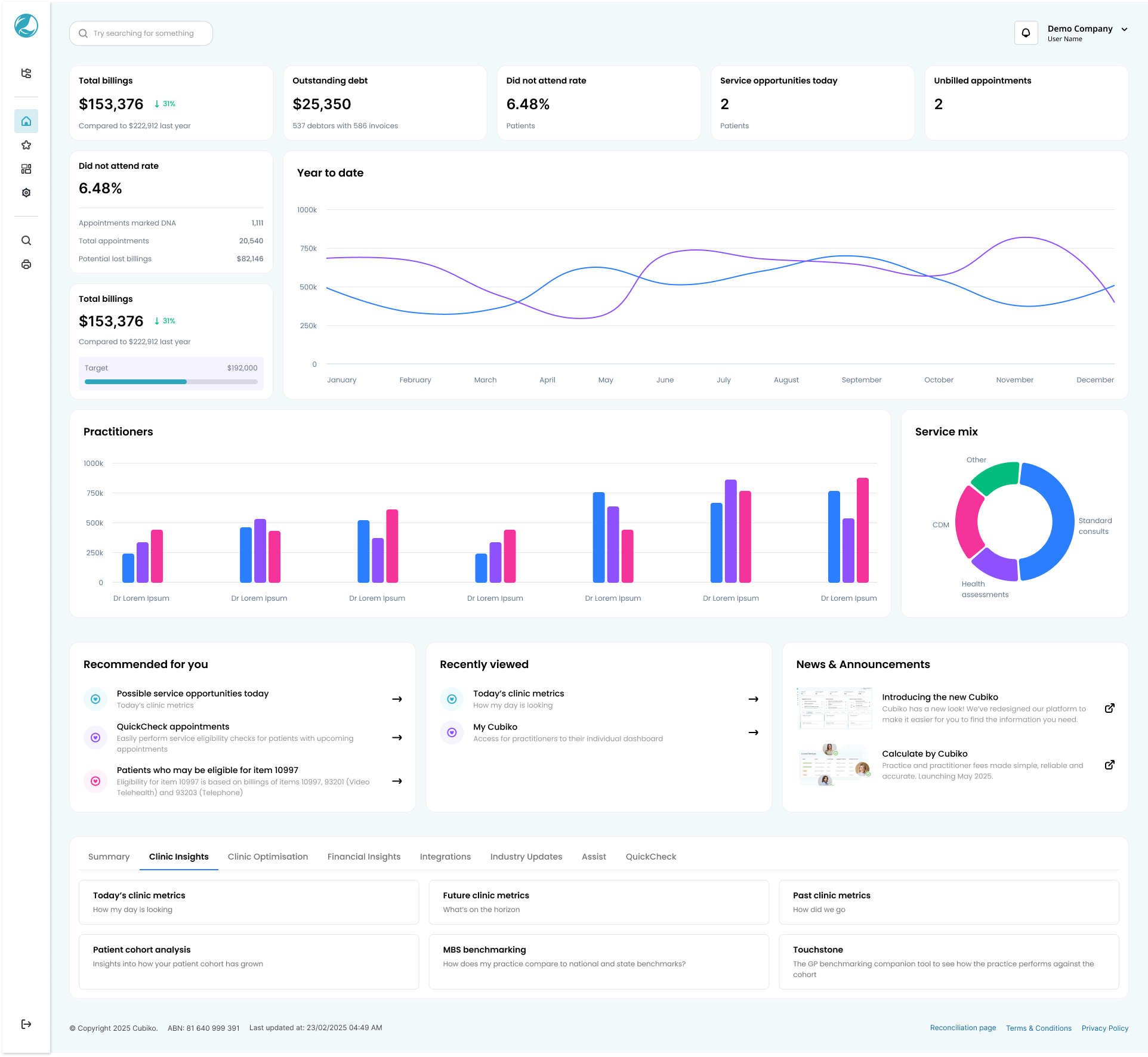Viewport: 1148px width, 1057px height.
Task: Switch to the Financial Insights tab
Action: click(x=364, y=857)
